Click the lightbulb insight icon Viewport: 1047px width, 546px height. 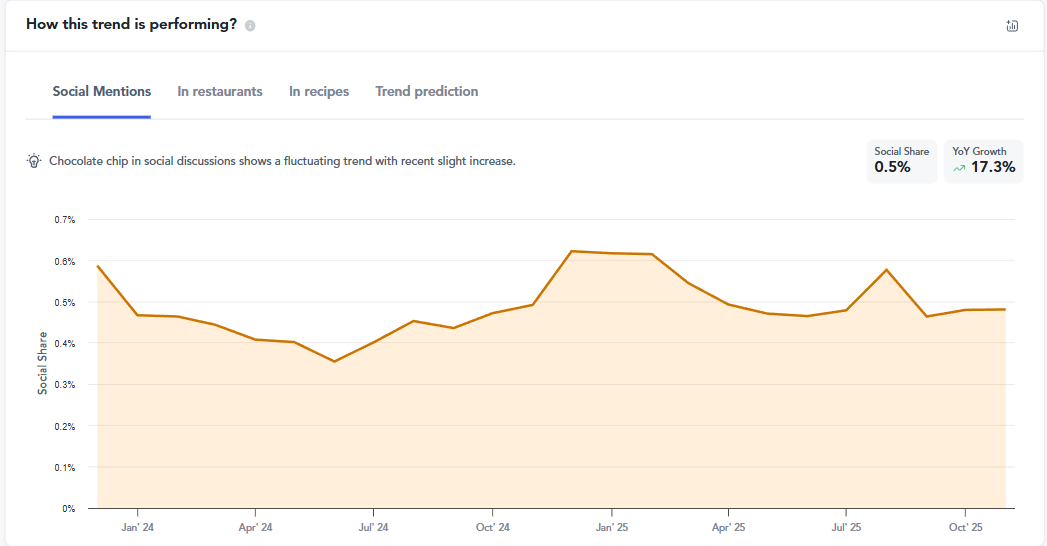coord(33,161)
